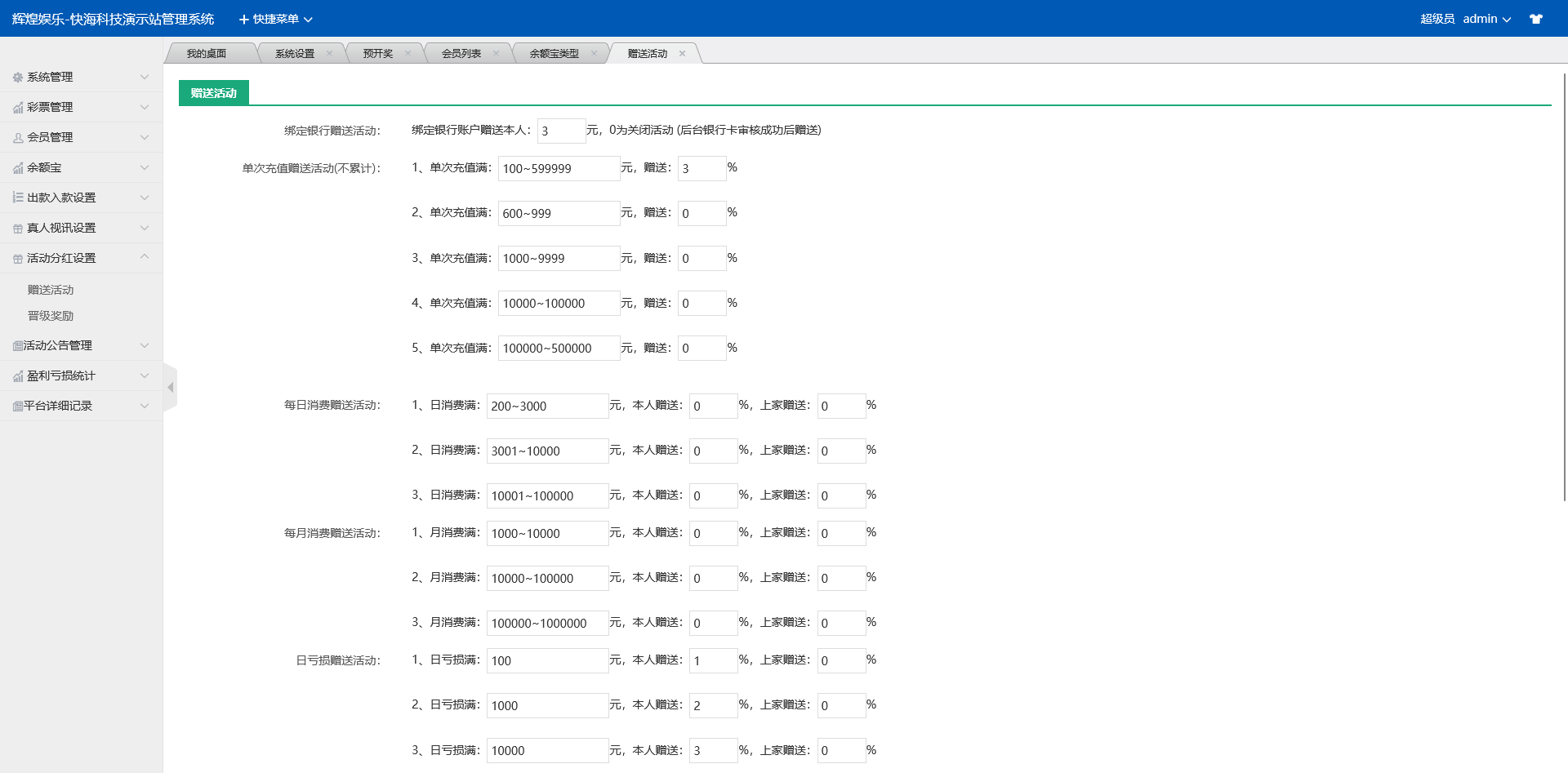Open the admin account dropdown
Viewport: 1568px width, 773px height.
pos(1486,19)
